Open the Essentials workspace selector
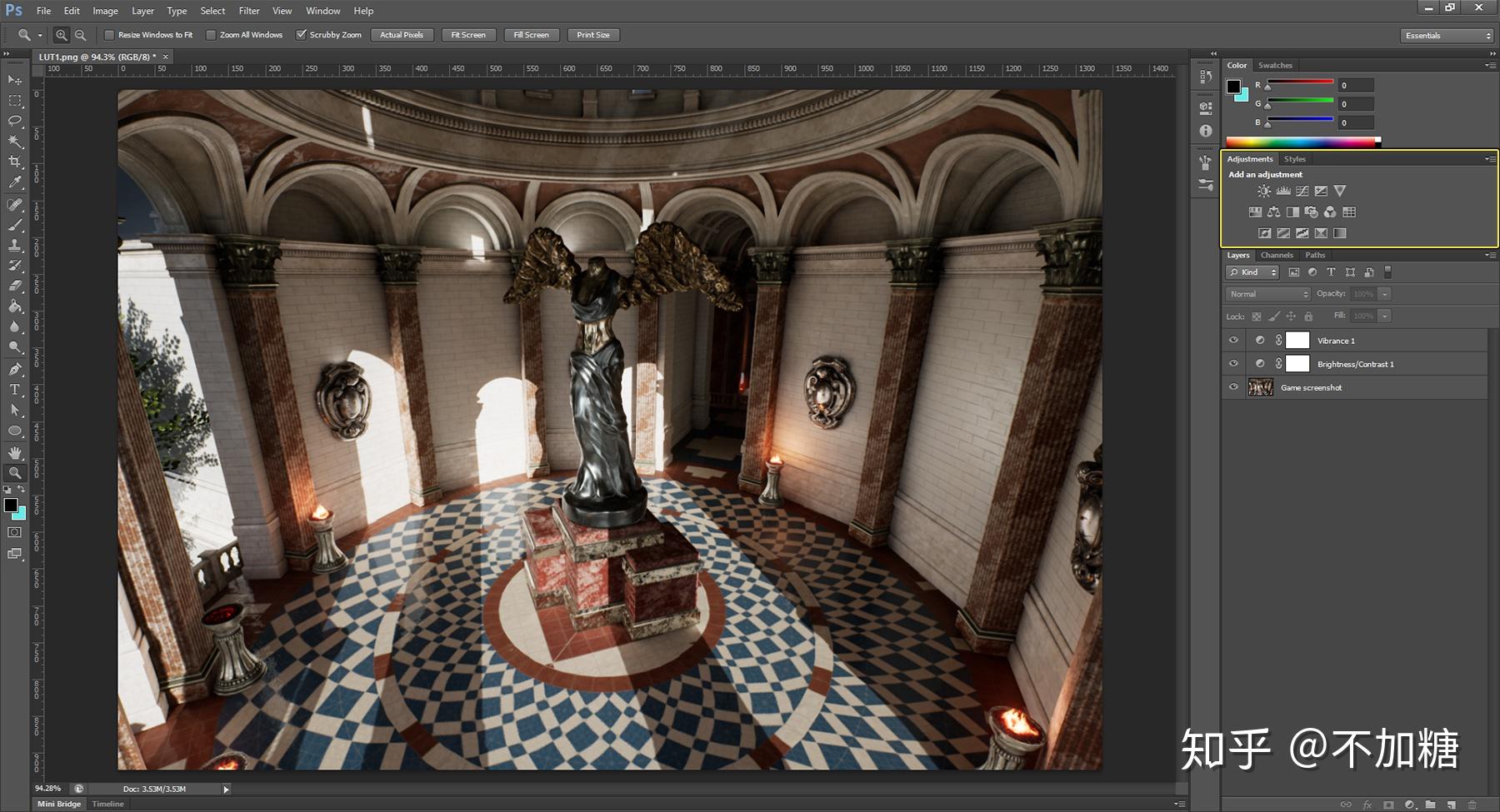Image resolution: width=1500 pixels, height=812 pixels. [x=1447, y=35]
